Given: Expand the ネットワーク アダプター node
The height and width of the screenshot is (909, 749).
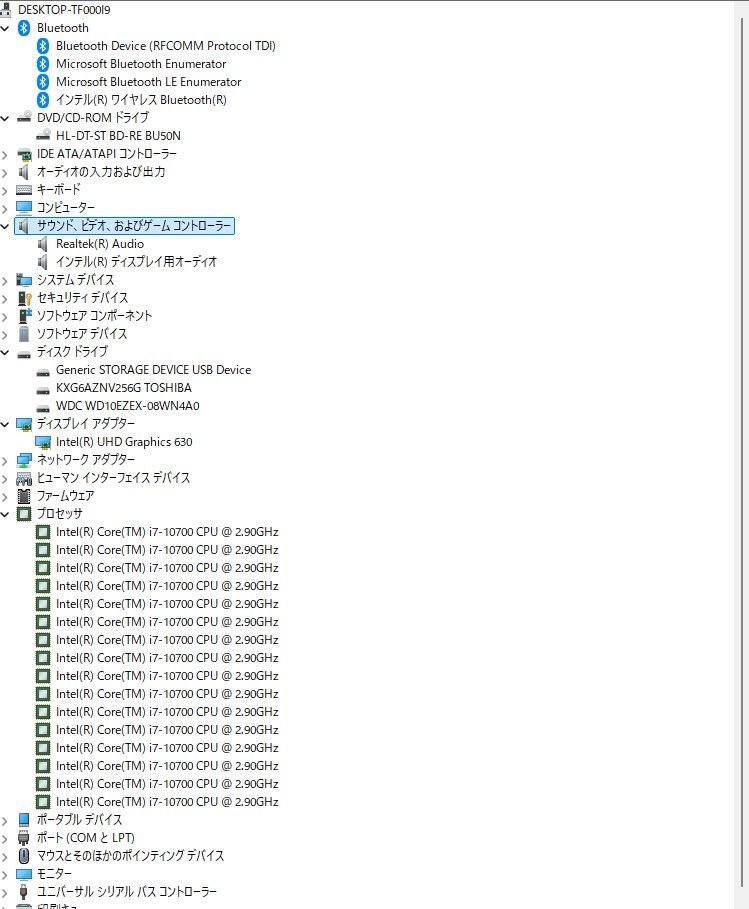Looking at the screenshot, I should pyautogui.click(x=5, y=460).
